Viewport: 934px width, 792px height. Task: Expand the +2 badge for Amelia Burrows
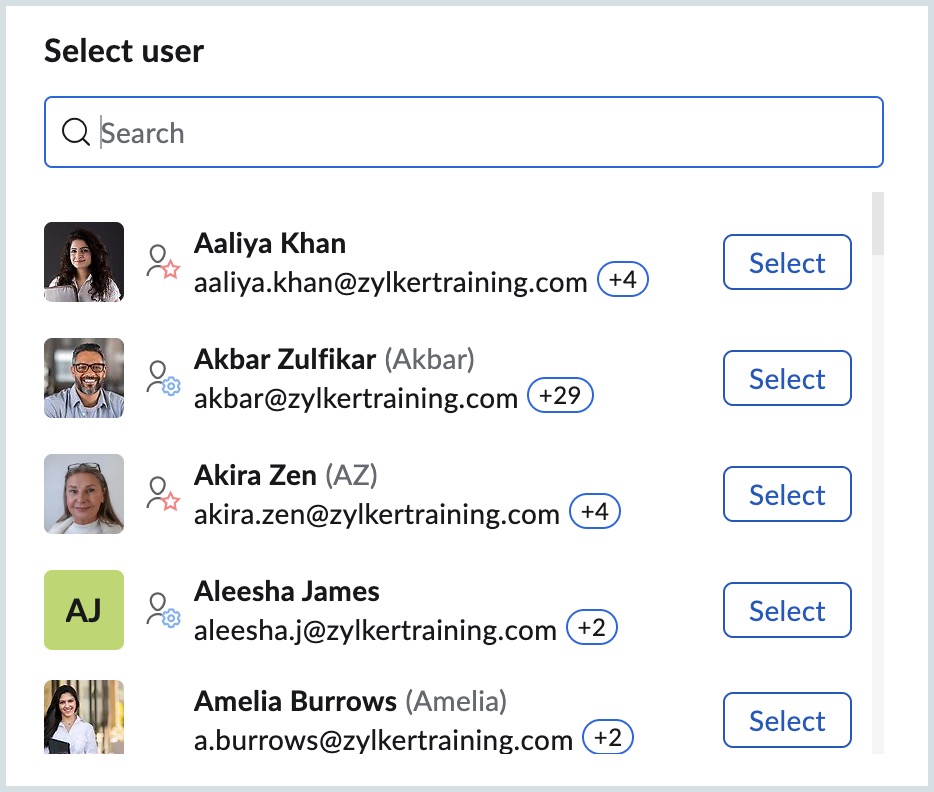point(608,739)
